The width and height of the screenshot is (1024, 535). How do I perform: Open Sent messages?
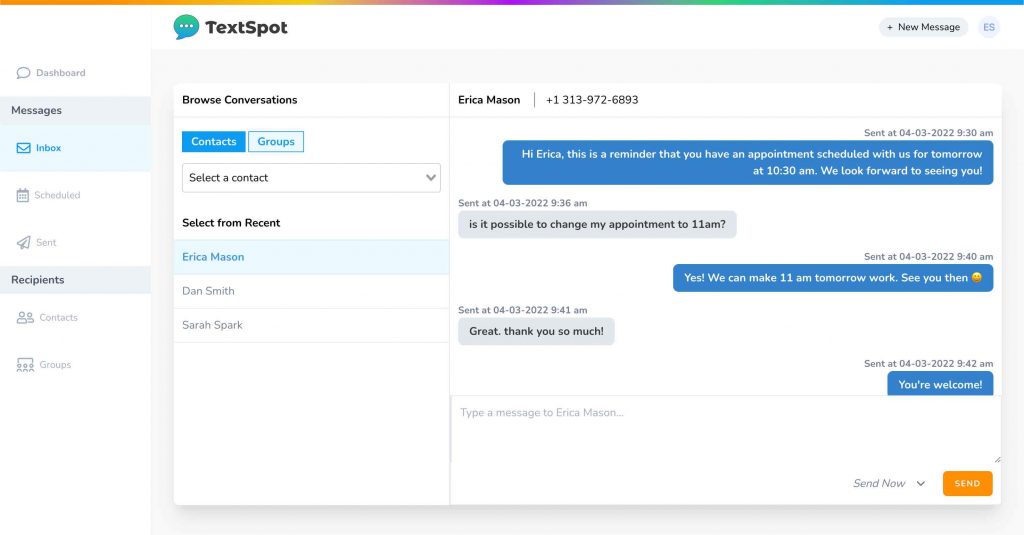46,242
